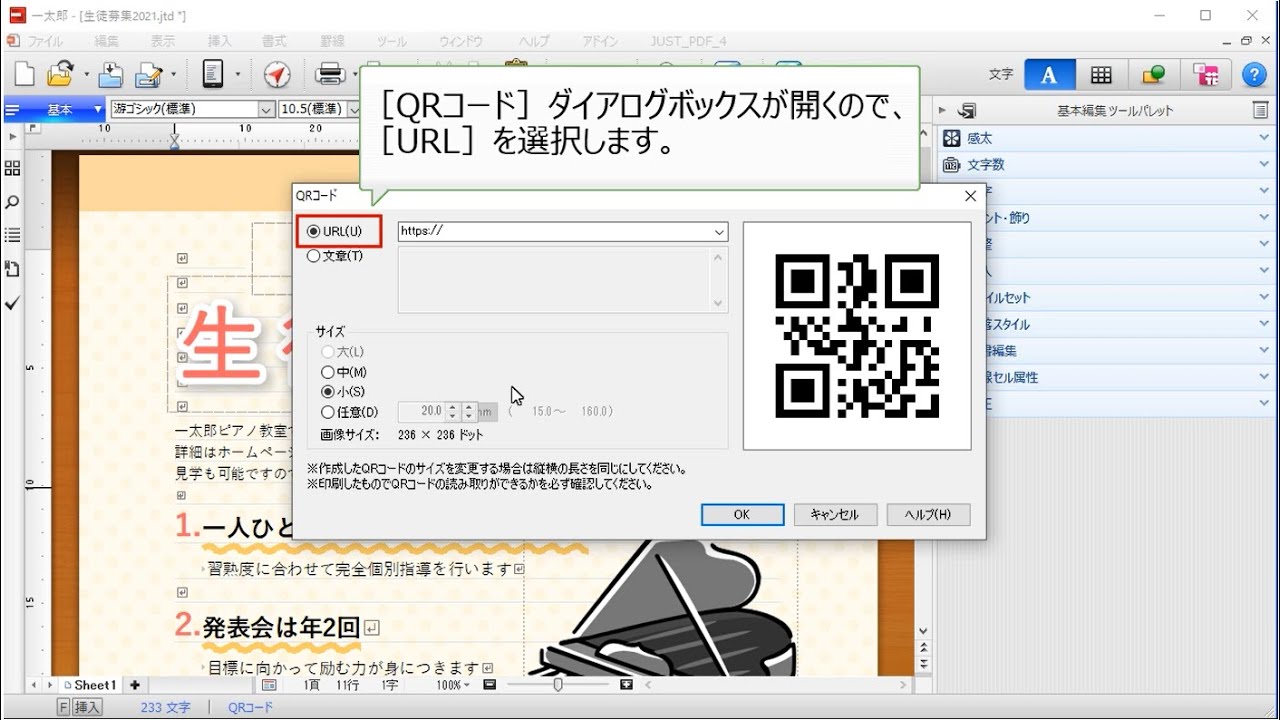Click the 感太 palette icon

pos(952,138)
